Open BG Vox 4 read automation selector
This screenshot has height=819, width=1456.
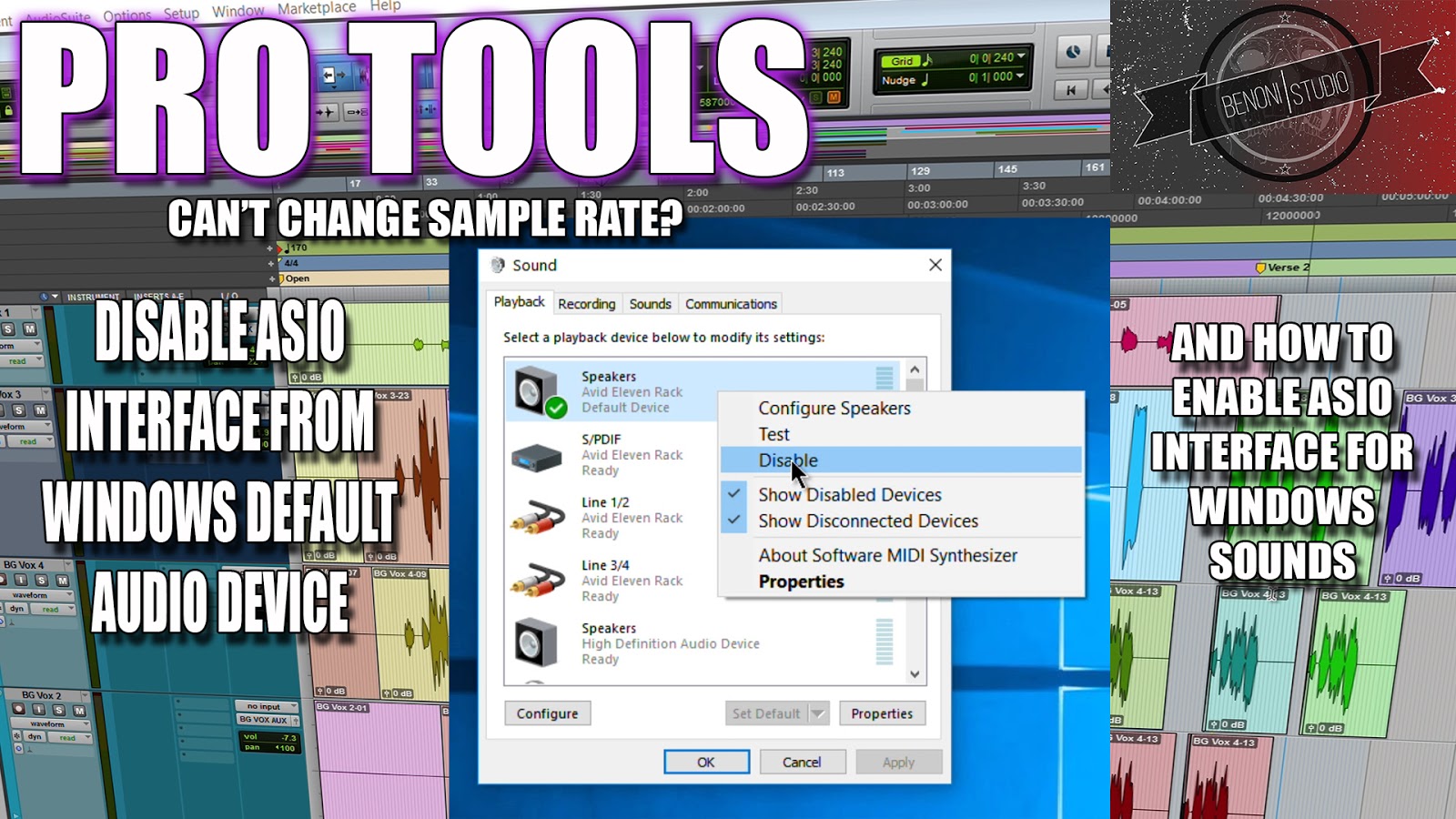click(53, 609)
